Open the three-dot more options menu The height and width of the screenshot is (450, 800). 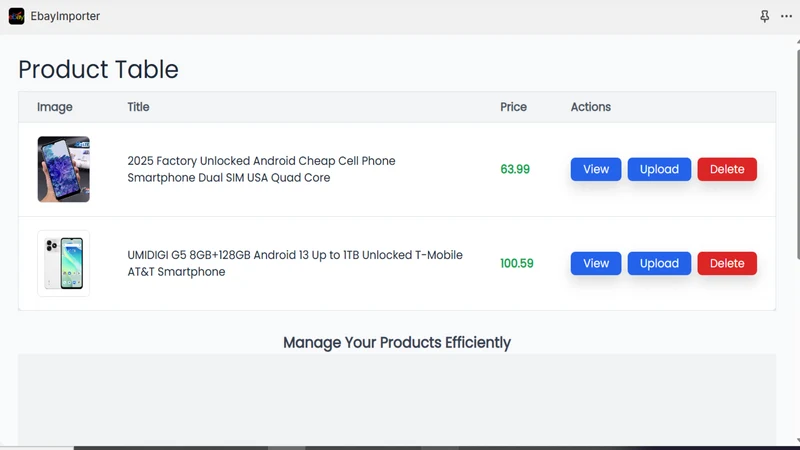pos(786,16)
